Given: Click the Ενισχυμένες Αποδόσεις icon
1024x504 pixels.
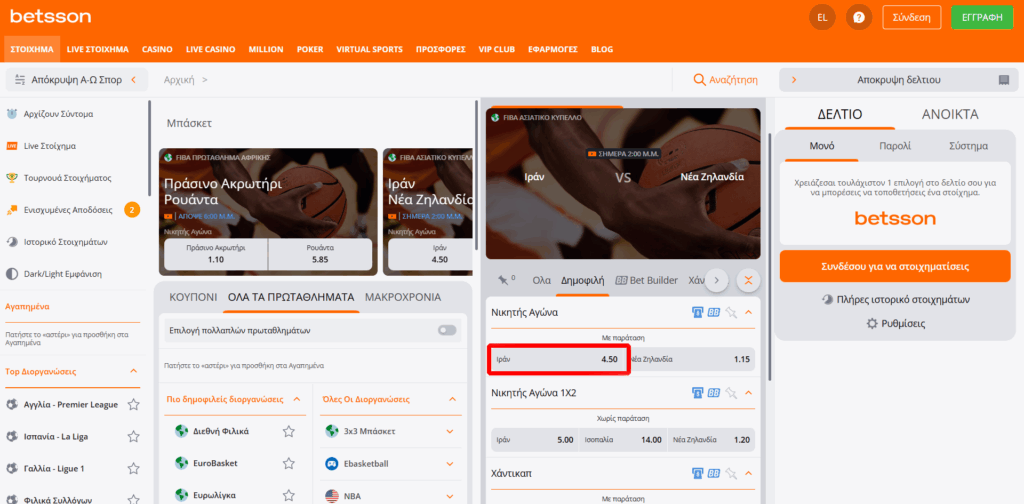Looking at the screenshot, I should [x=12, y=210].
